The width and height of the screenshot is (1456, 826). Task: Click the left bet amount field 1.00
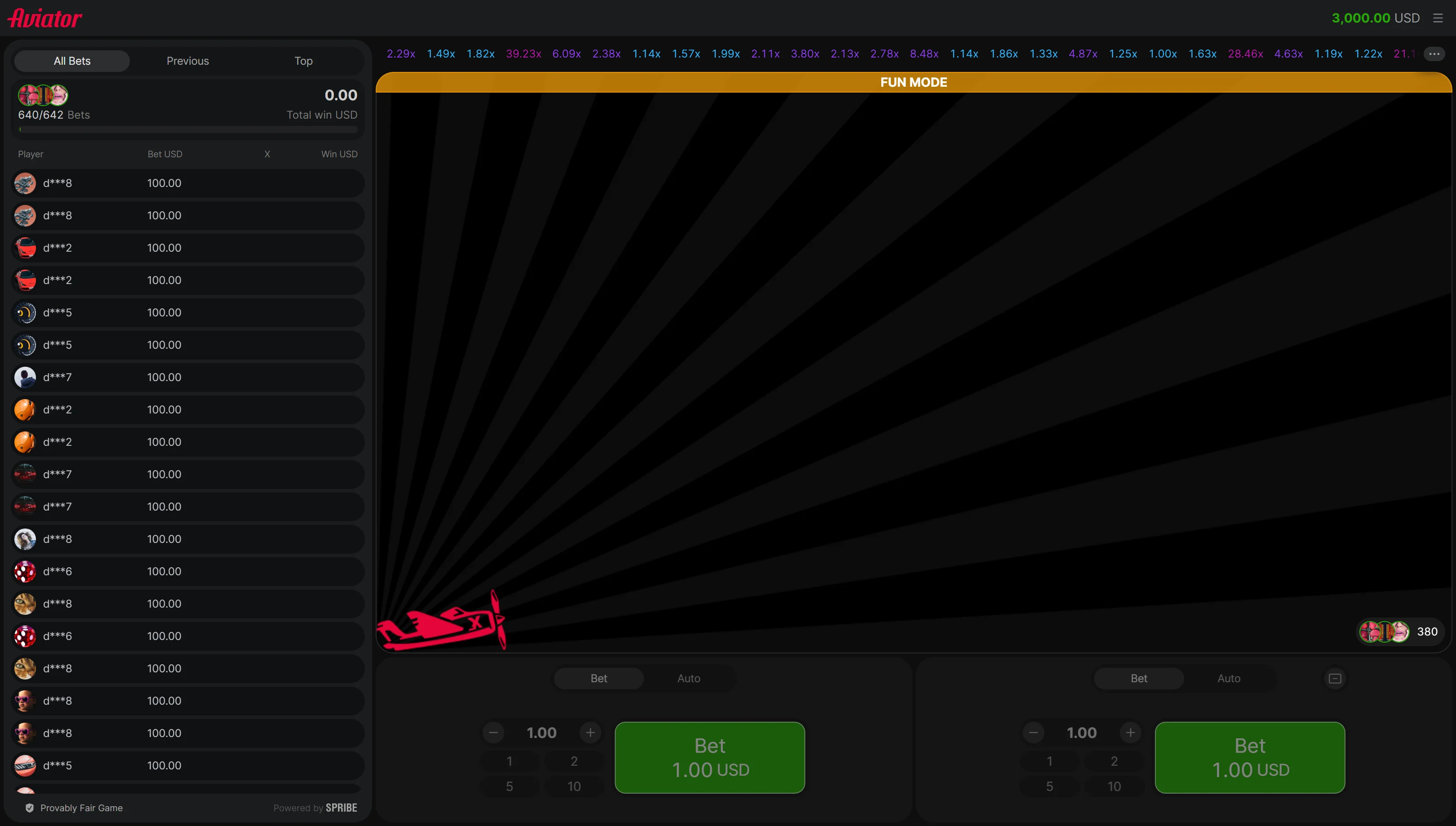click(542, 733)
